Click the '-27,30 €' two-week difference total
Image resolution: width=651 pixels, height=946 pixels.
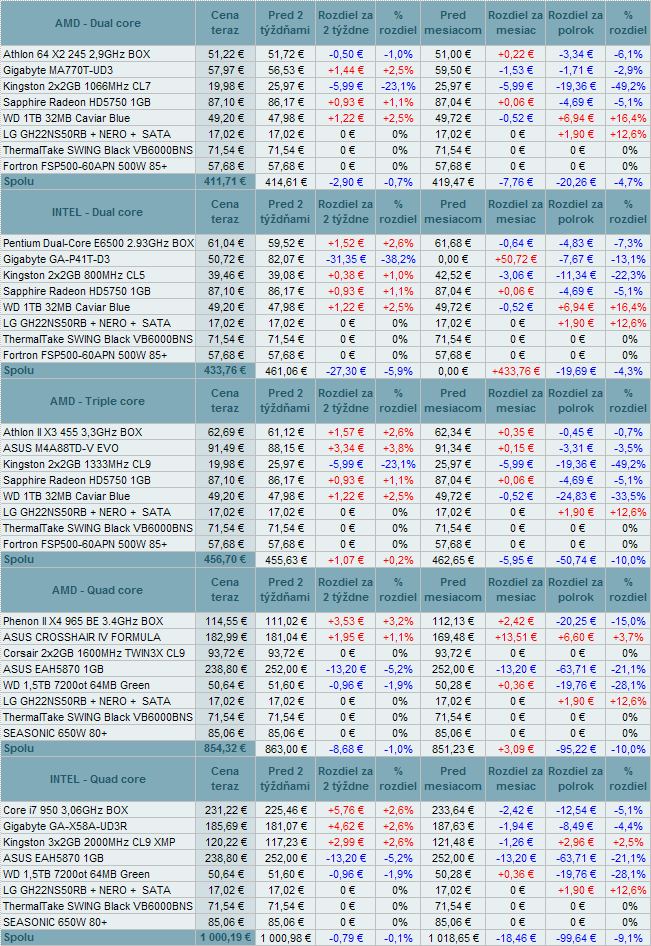(346, 371)
